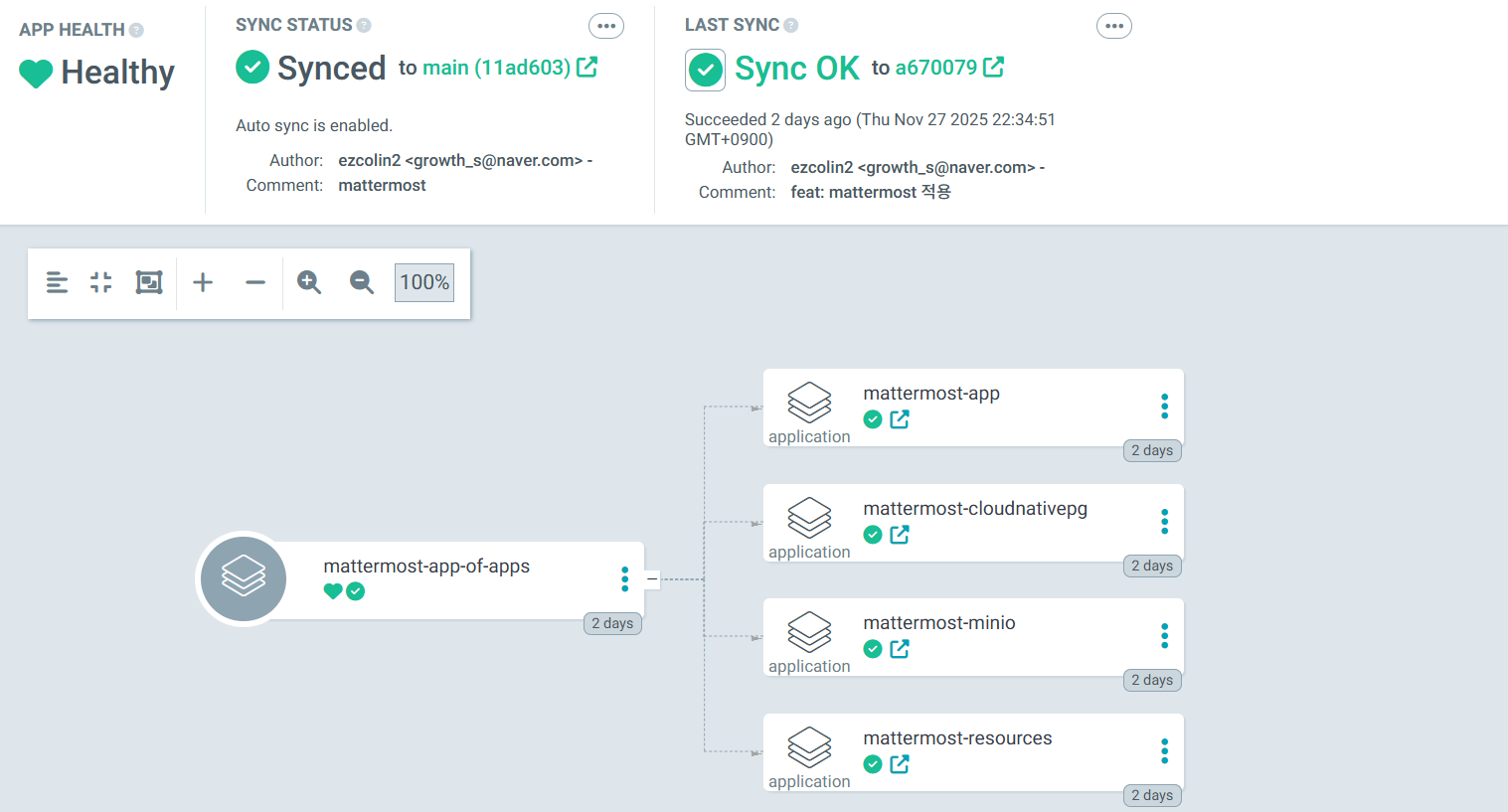Click mattermost-app synced check icon
This screenshot has height=812, width=1508.
tap(873, 419)
